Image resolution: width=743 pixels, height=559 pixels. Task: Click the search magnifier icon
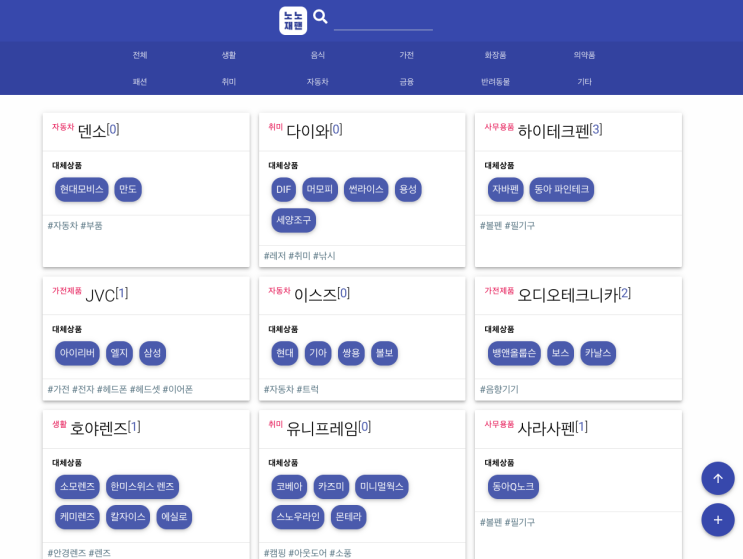coord(320,17)
